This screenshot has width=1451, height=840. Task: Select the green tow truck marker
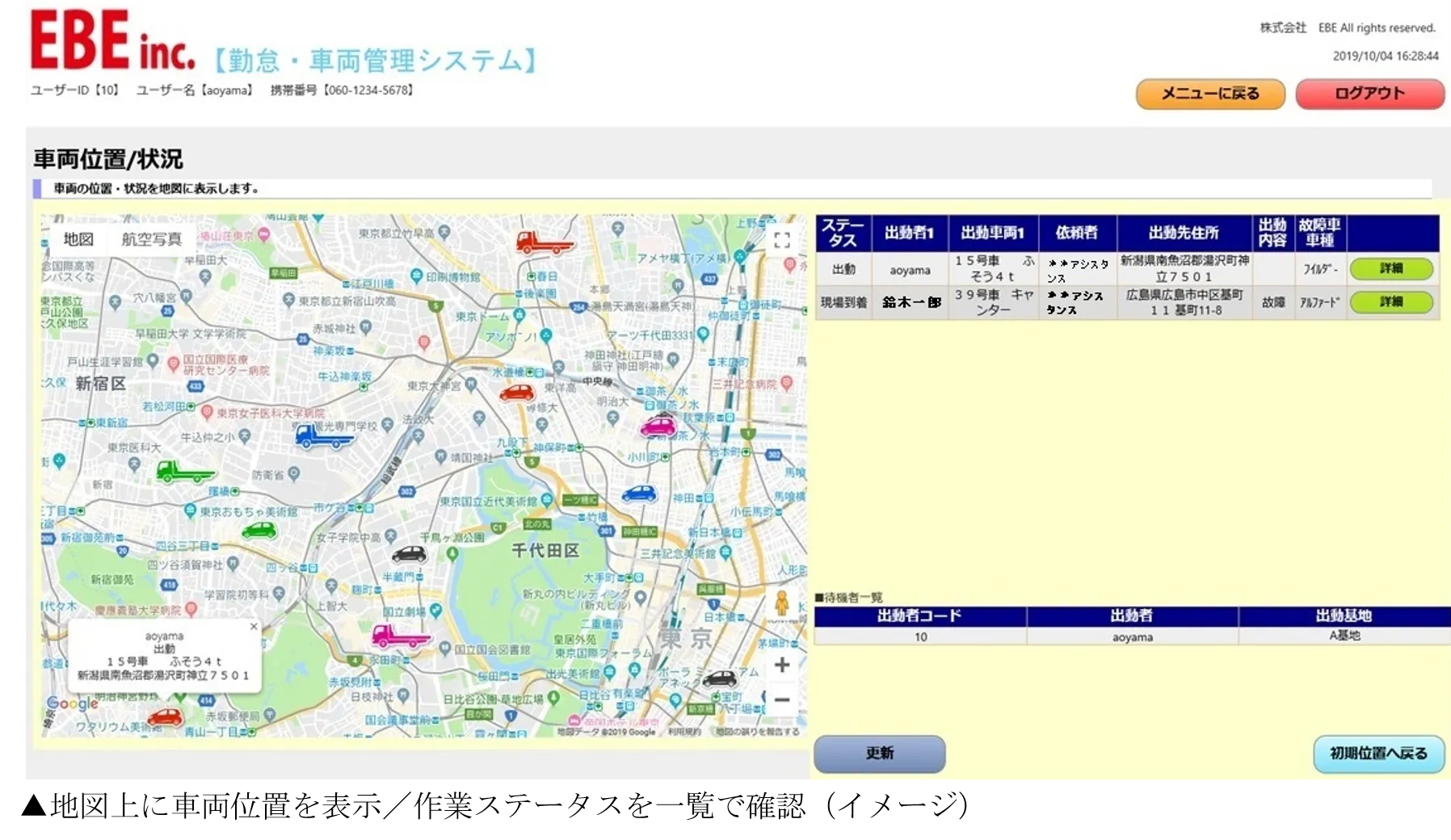pyautogui.click(x=183, y=471)
